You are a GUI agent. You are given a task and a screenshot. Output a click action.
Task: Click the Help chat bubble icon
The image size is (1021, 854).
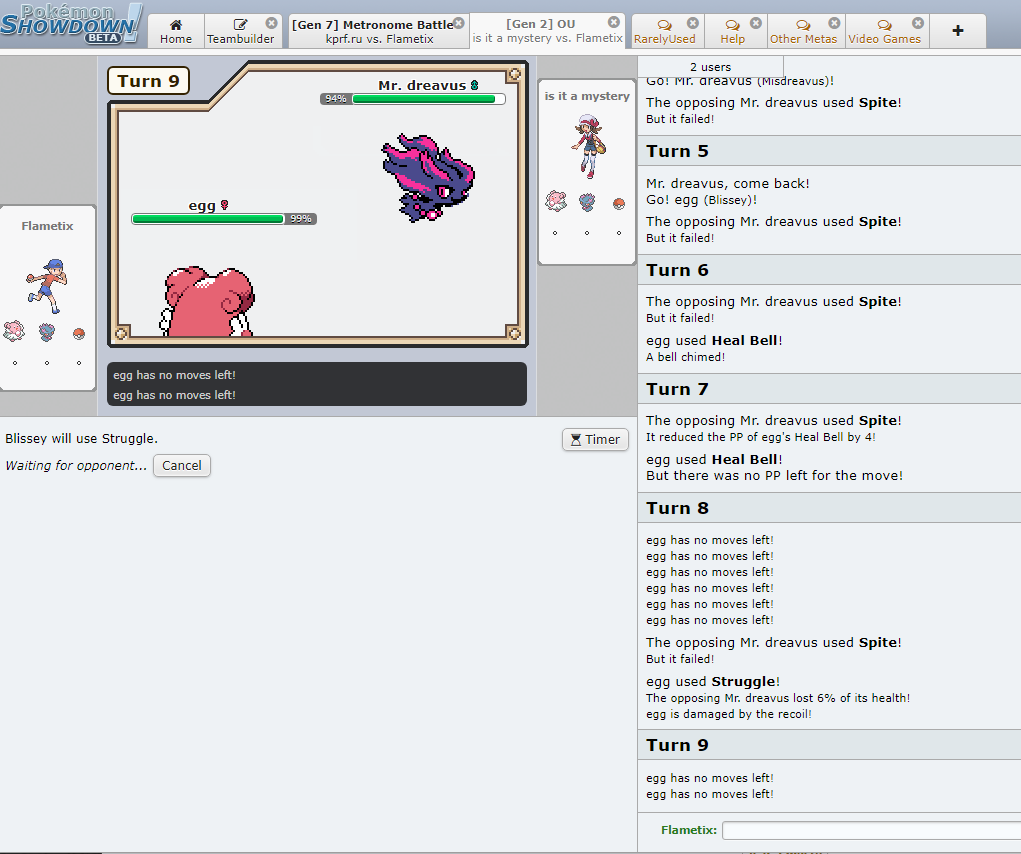733,25
